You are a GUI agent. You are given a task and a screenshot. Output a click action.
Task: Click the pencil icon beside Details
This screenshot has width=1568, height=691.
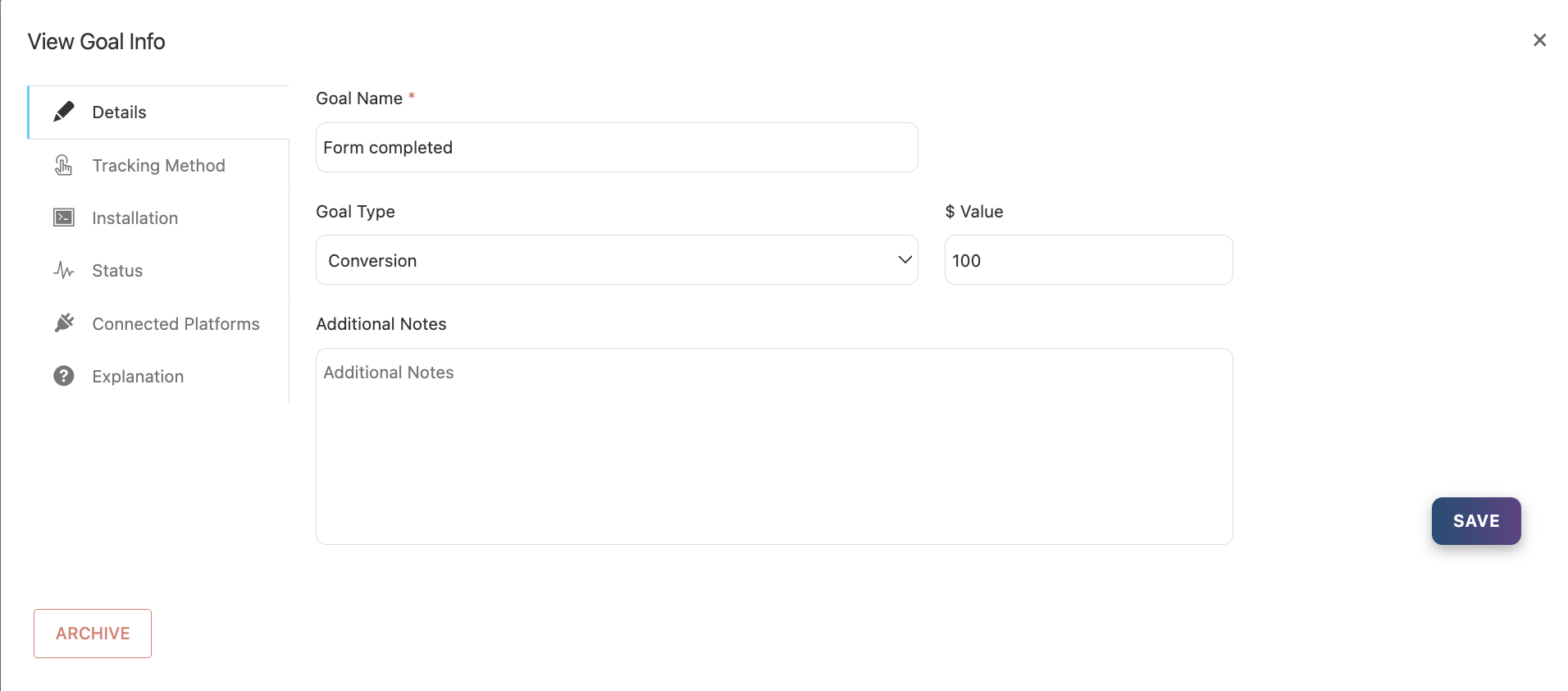pyautogui.click(x=64, y=112)
